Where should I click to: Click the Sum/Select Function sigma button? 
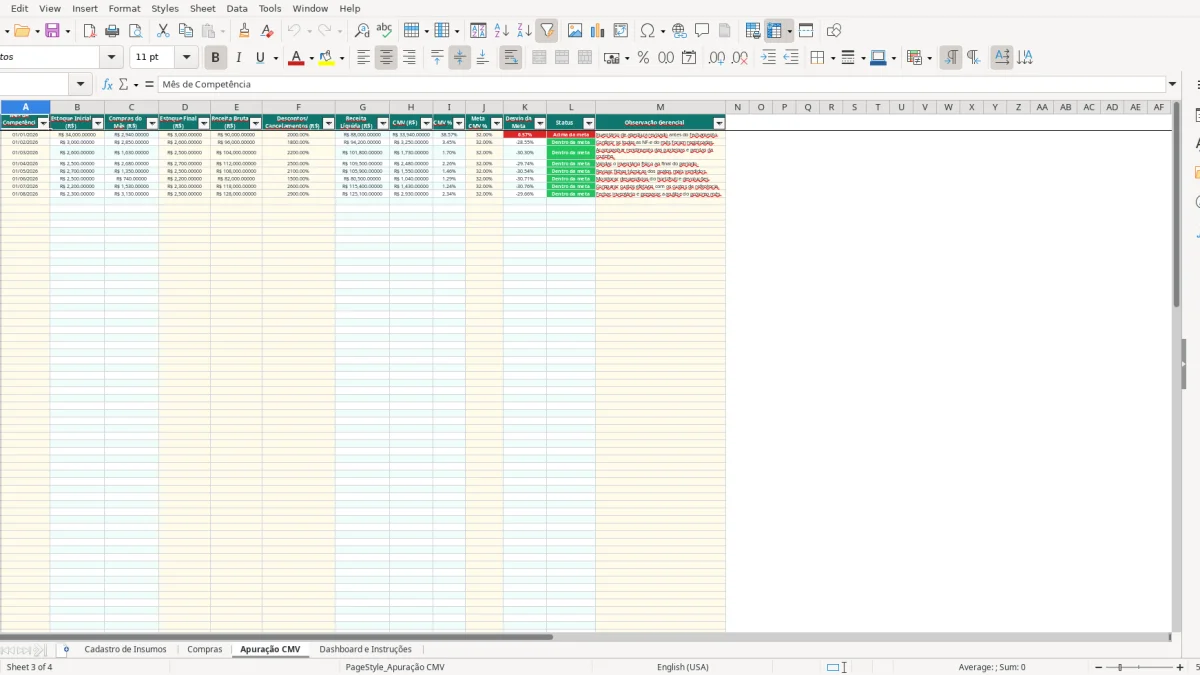[124, 85]
